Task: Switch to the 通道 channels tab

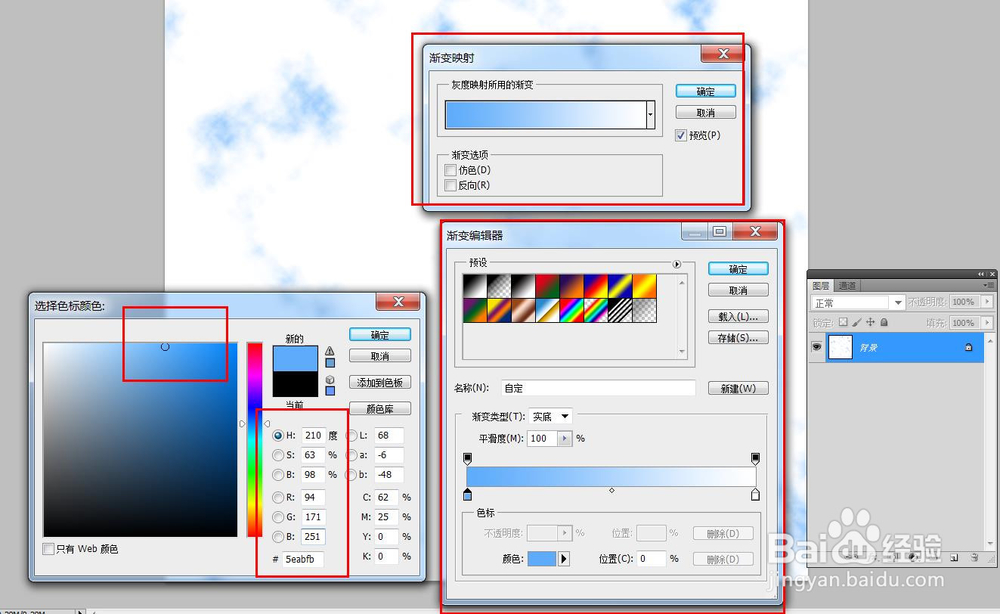Action: pyautogui.click(x=847, y=284)
